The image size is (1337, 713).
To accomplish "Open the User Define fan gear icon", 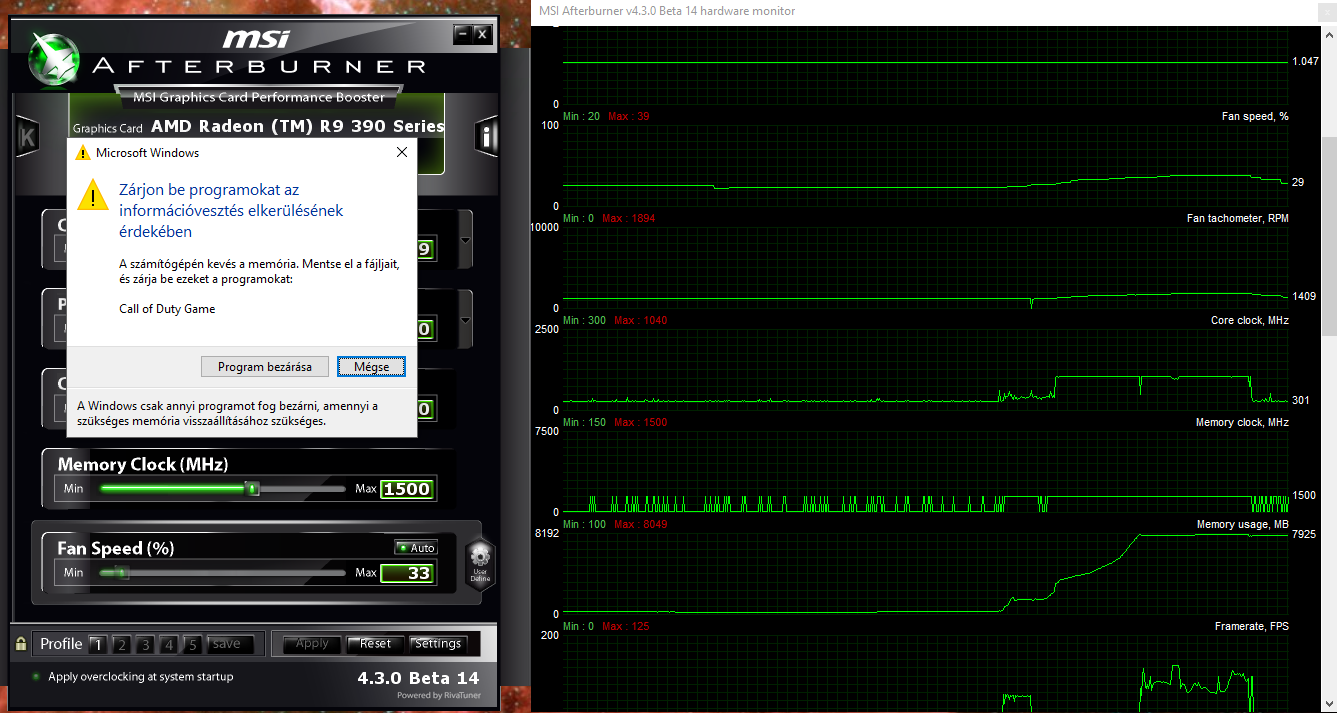I will coord(480,563).
